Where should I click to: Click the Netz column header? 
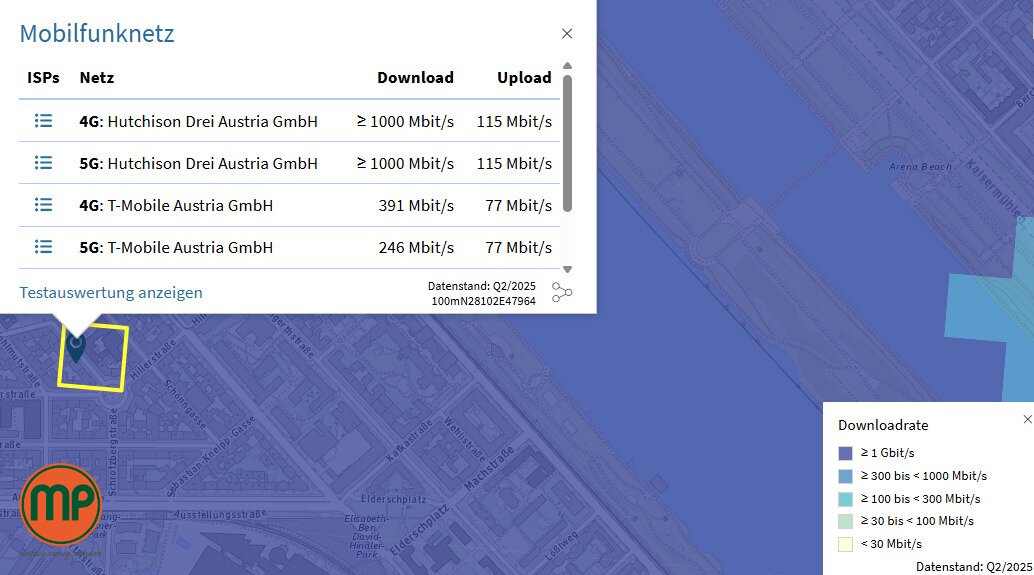tap(97, 78)
